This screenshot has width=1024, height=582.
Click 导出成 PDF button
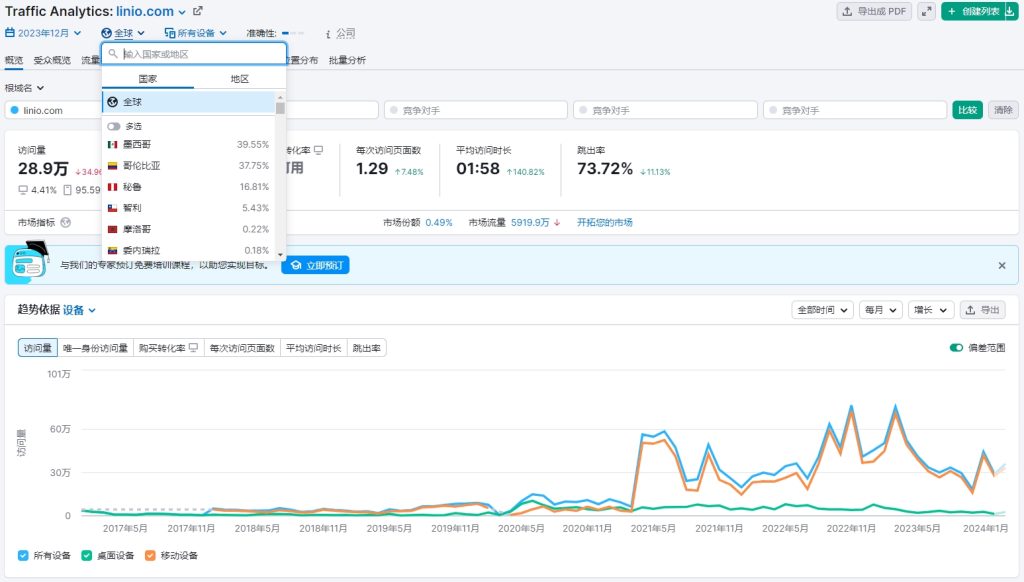point(874,11)
